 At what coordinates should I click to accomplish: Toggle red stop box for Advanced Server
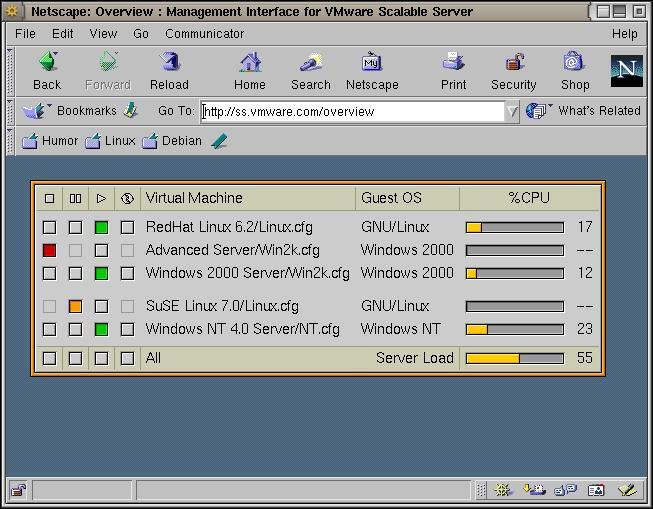point(49,250)
